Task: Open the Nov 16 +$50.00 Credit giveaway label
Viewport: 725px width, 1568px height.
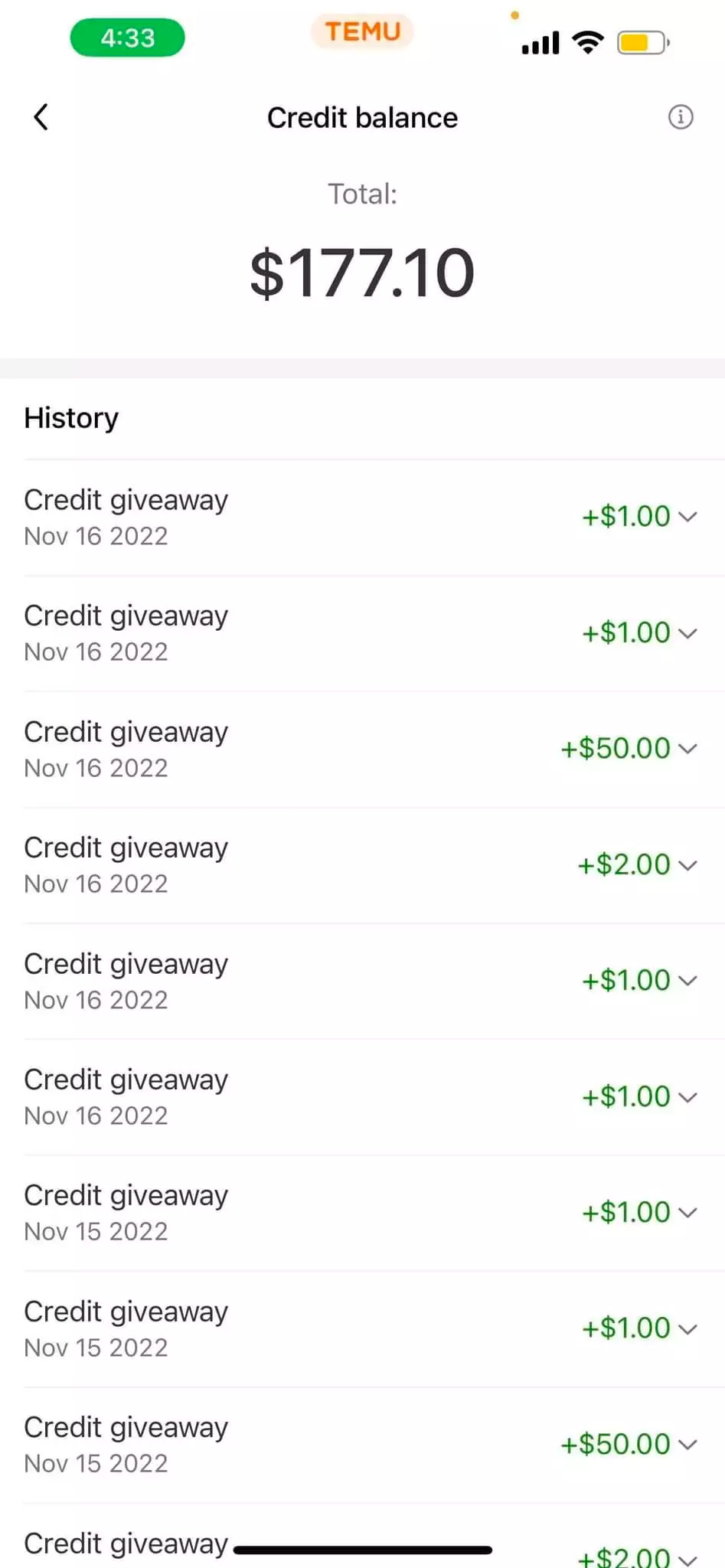Action: point(126,732)
